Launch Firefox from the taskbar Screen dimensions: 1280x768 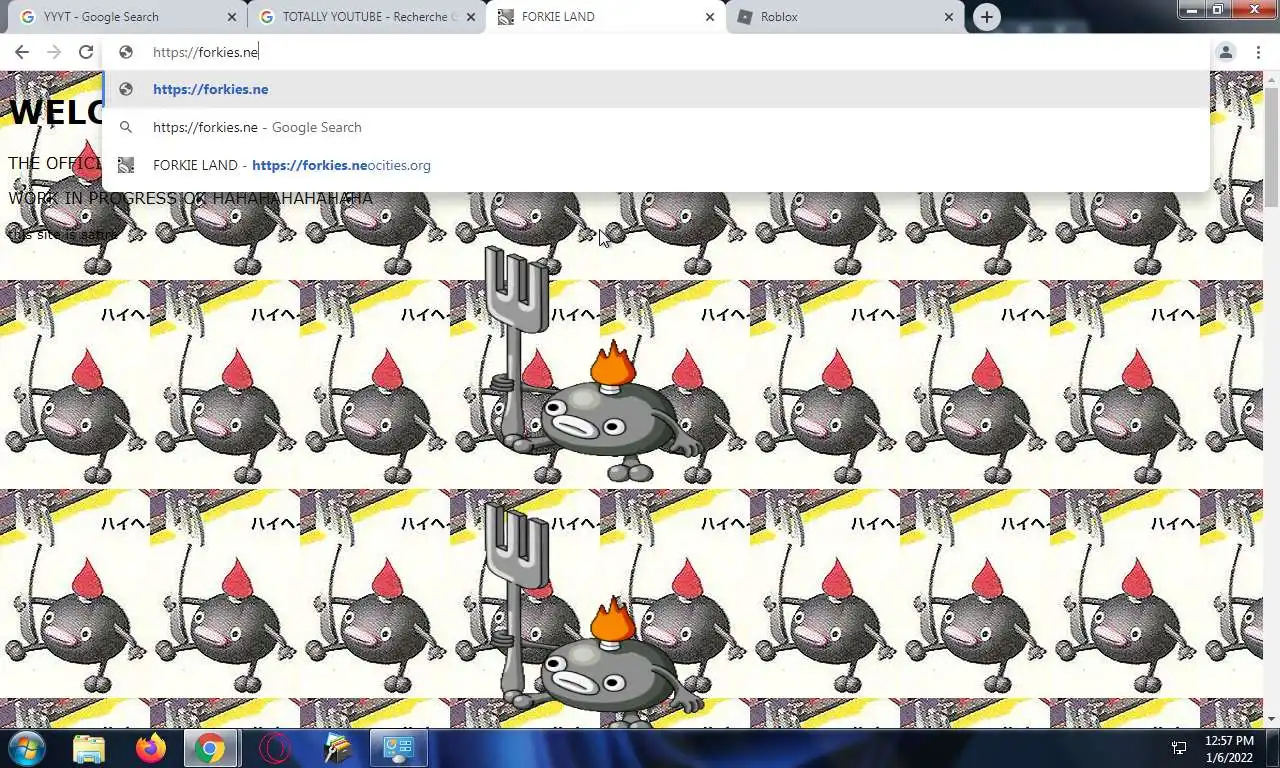coord(151,748)
